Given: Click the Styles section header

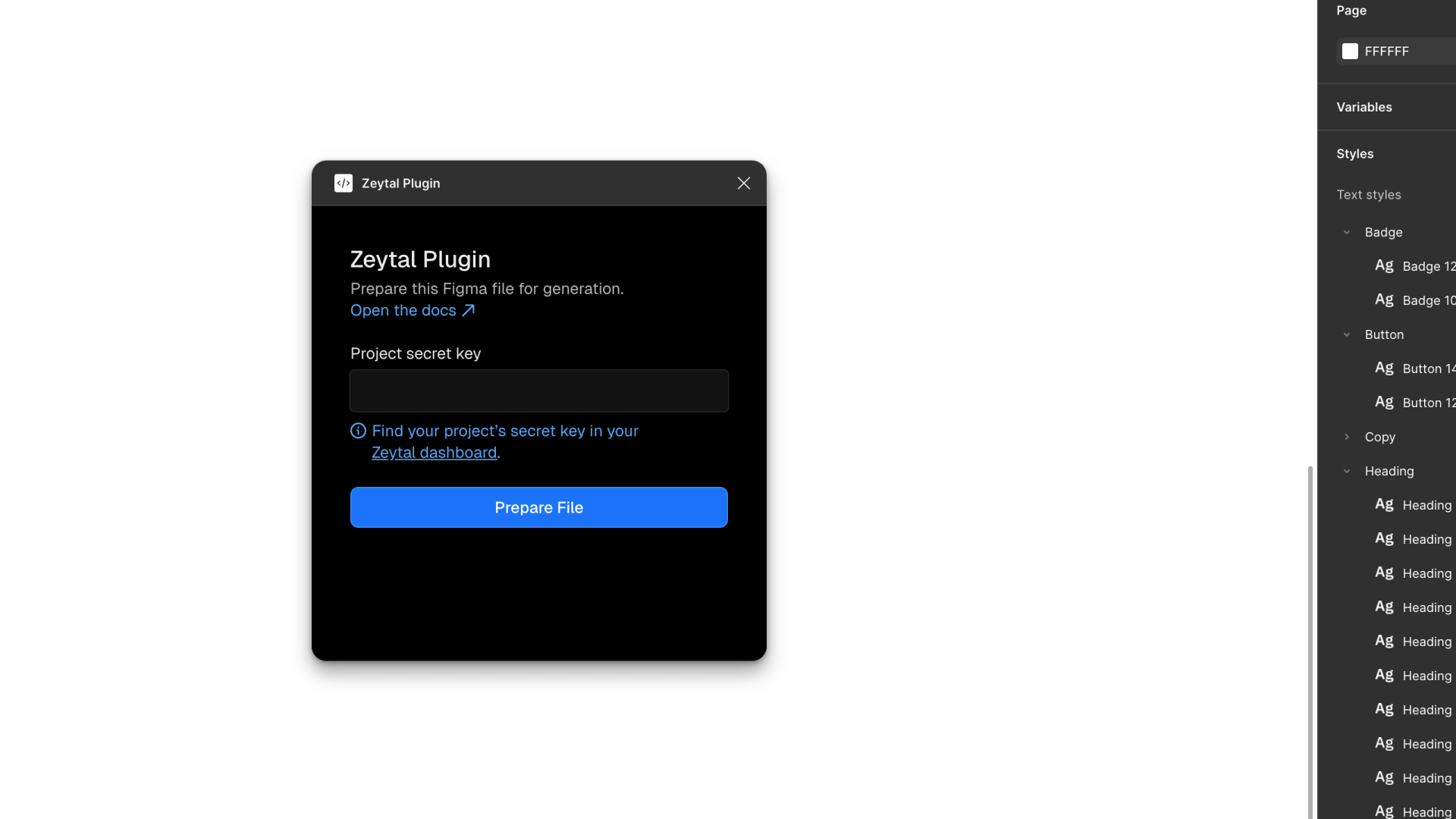Looking at the screenshot, I should 1355,154.
